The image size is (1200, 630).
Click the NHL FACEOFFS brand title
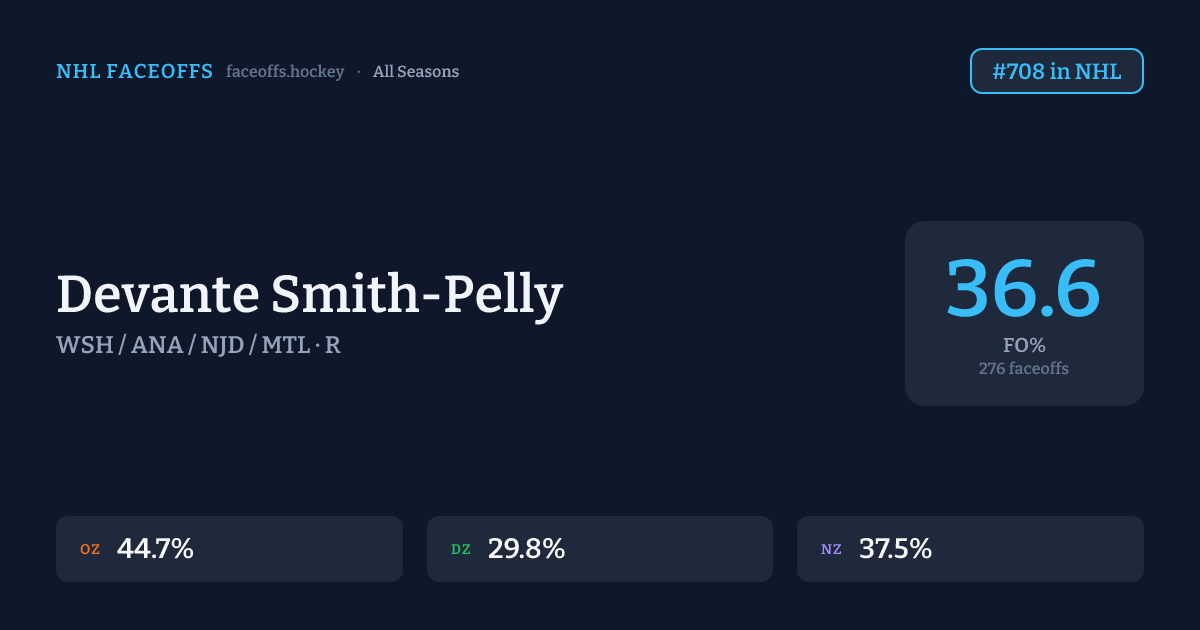coord(134,72)
